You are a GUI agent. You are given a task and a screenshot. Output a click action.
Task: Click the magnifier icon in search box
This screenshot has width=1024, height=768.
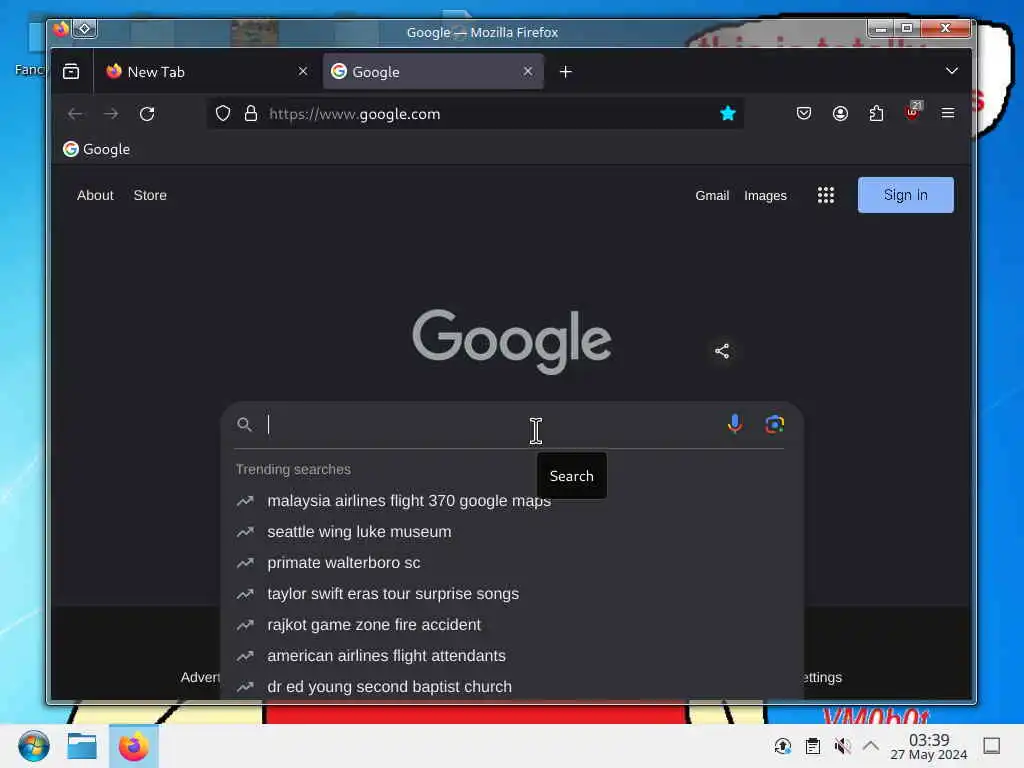pos(244,424)
